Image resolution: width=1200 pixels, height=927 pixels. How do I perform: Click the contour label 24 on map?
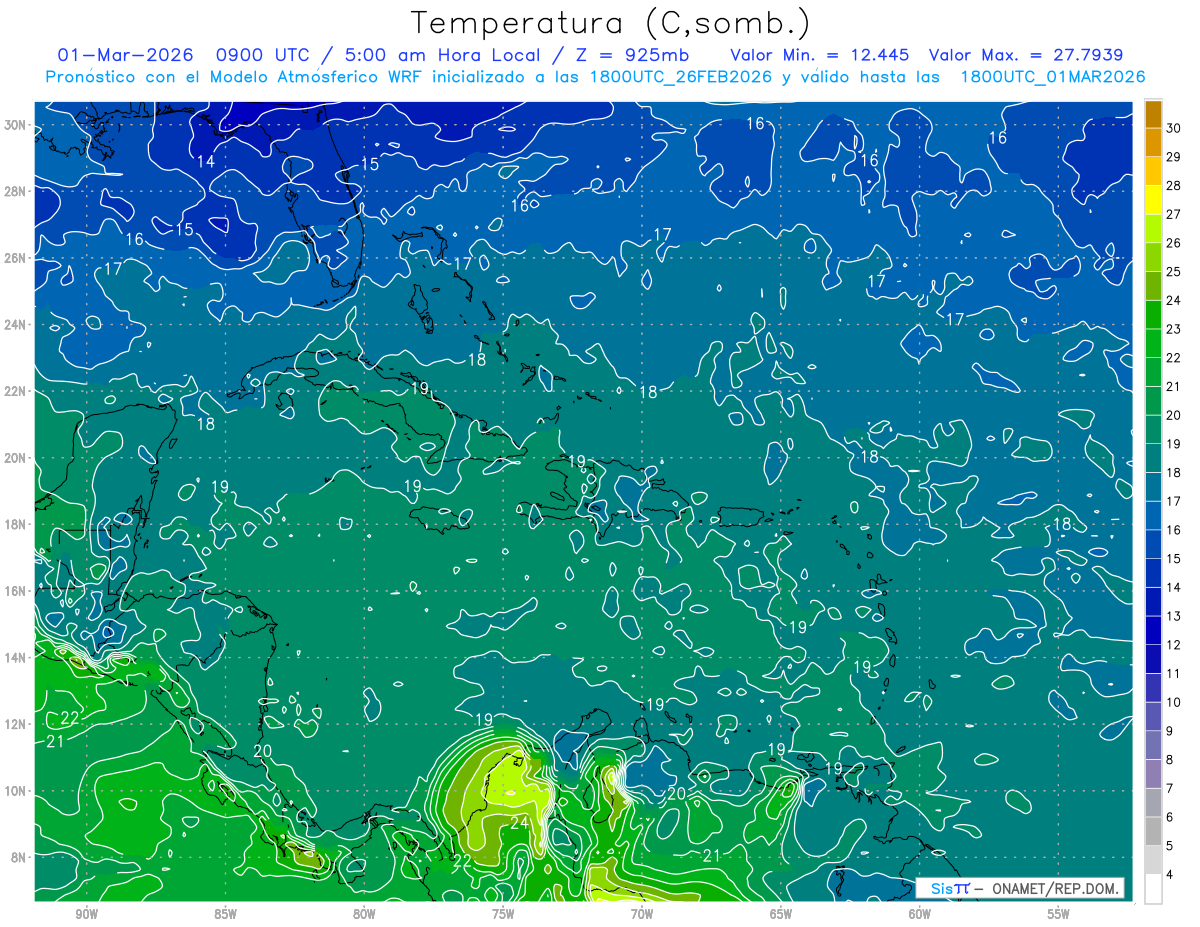[519, 823]
